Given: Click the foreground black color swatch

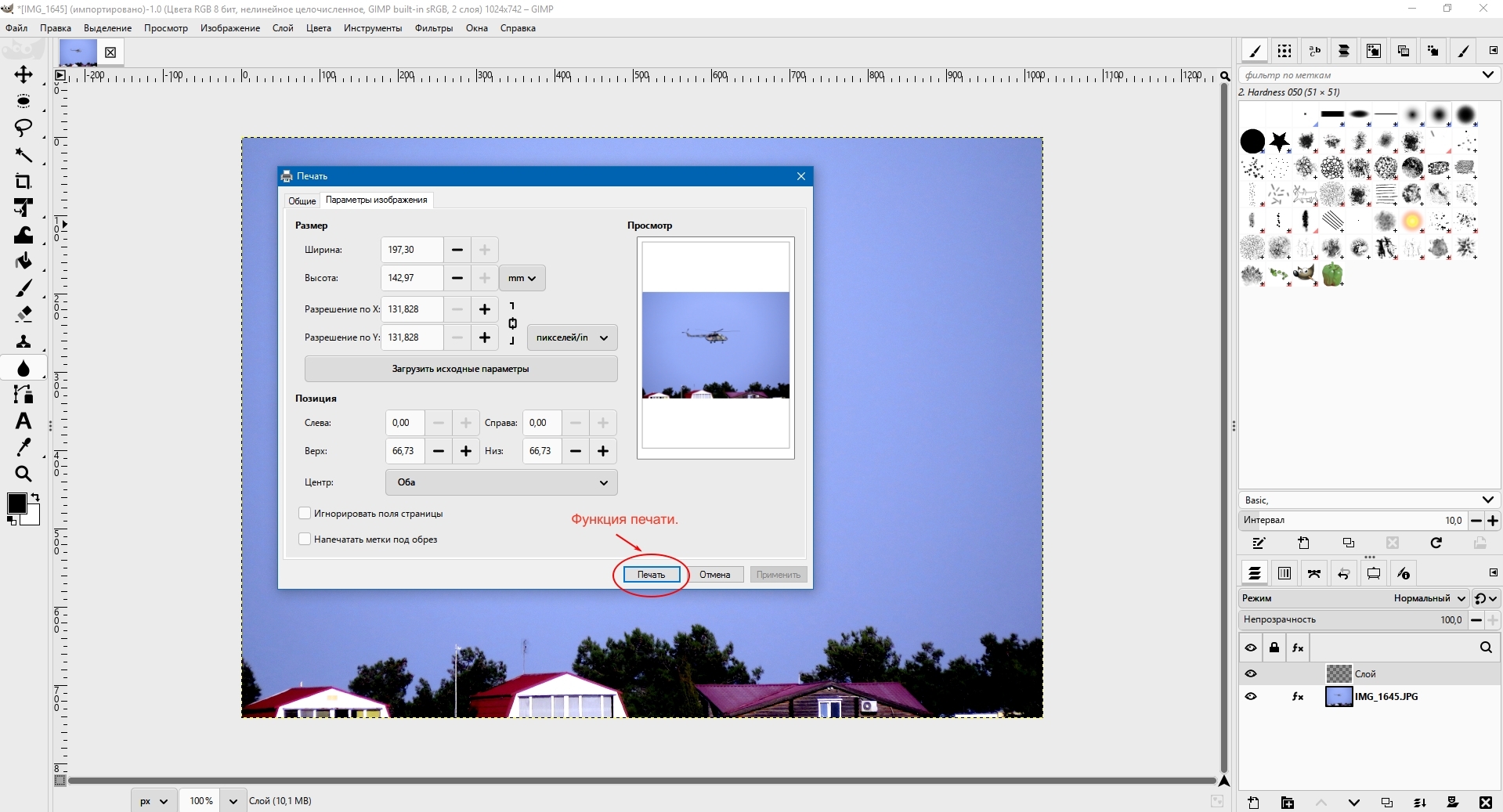Looking at the screenshot, I should [16, 503].
